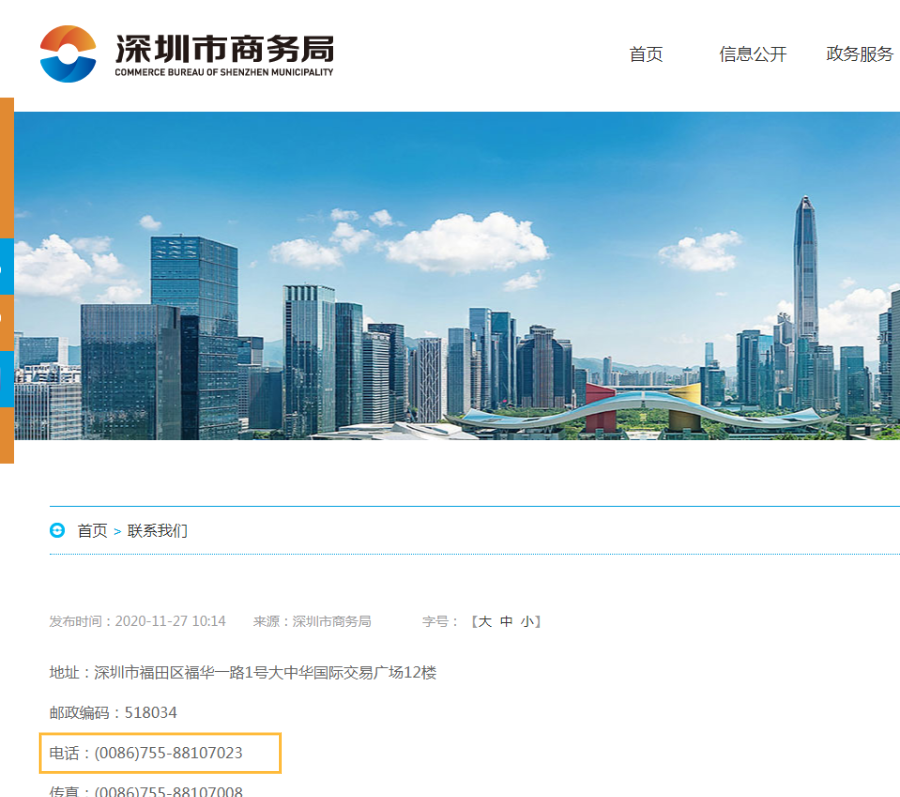Click 首页 in the breadcrumb trail
Image resolution: width=900 pixels, height=797 pixels.
coord(95,531)
